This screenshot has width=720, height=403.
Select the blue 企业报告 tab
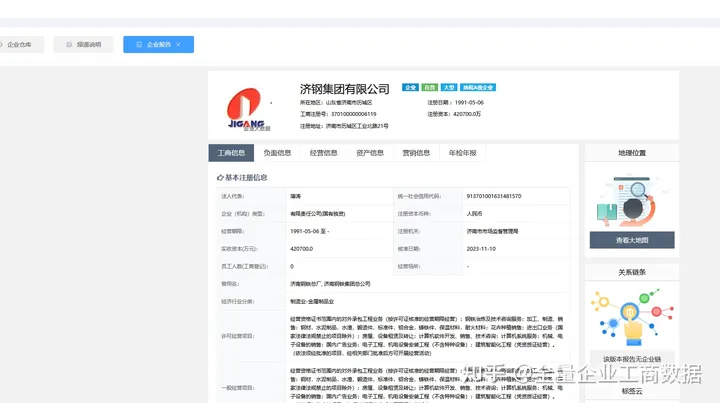pyautogui.click(x=158, y=45)
